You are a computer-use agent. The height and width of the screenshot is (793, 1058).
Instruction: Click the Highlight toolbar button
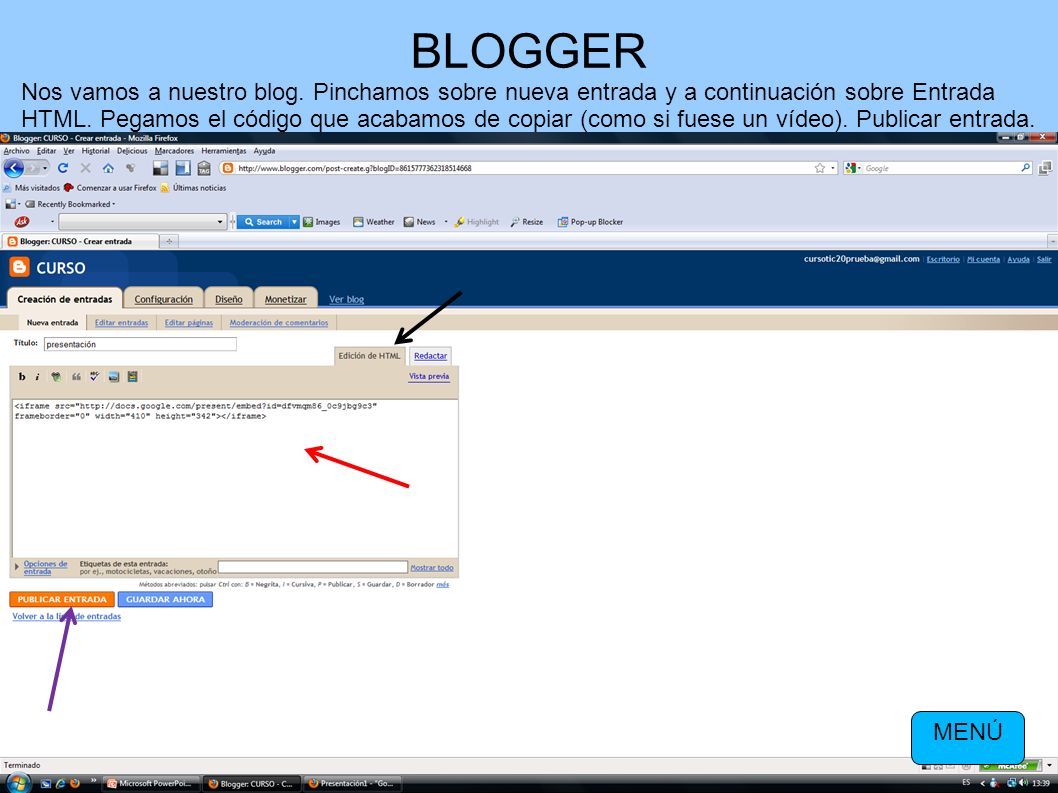(476, 221)
